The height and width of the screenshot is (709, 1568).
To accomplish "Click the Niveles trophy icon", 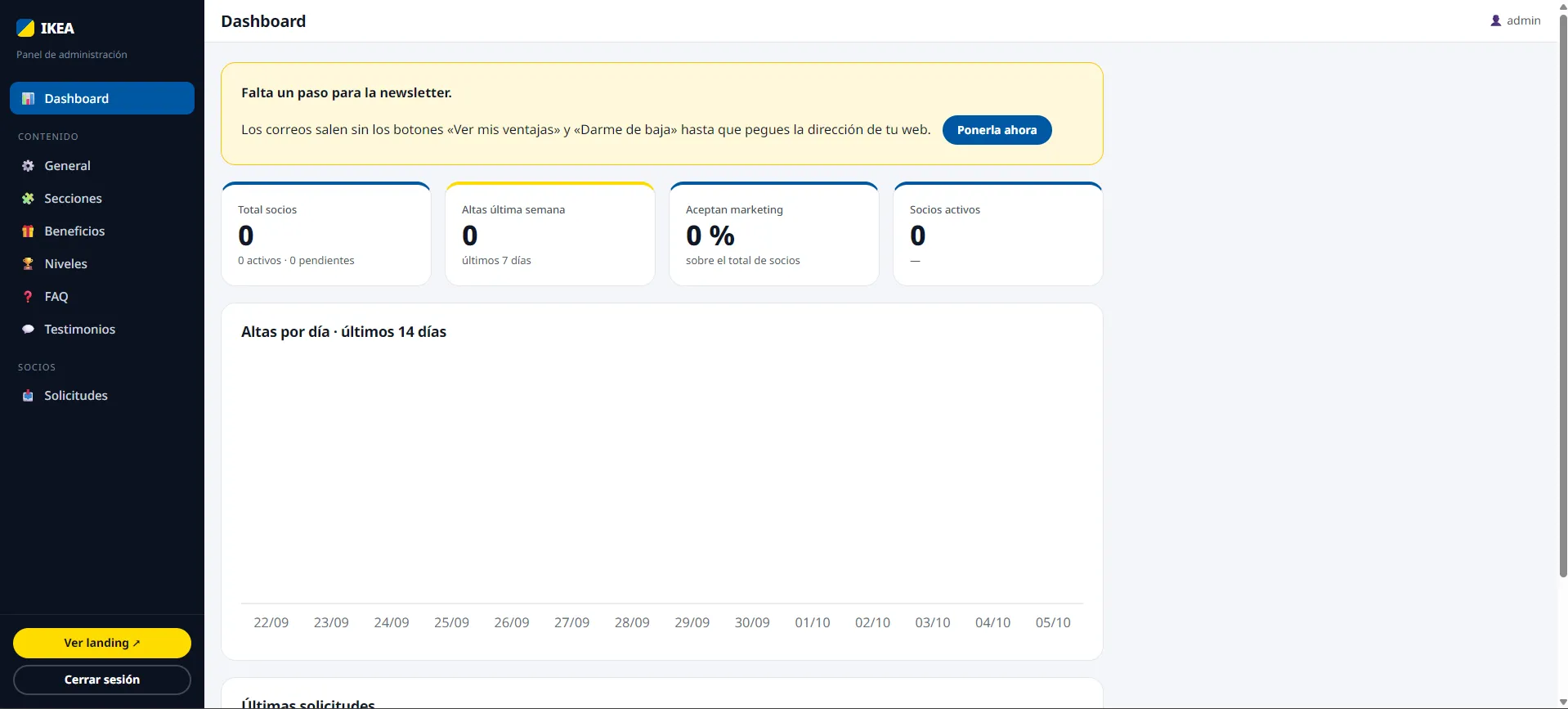I will coord(28,264).
